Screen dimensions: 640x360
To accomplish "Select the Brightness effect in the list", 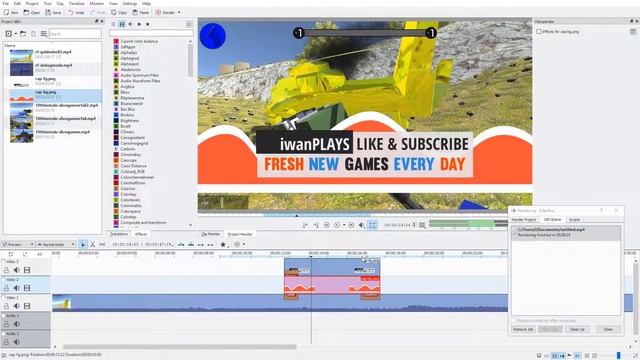I will (x=130, y=121).
